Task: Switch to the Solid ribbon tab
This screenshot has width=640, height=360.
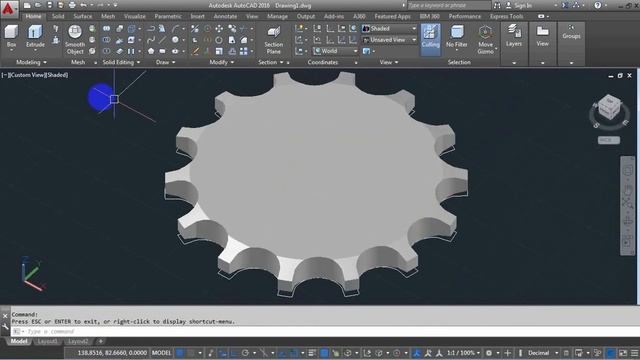Action: [58, 16]
